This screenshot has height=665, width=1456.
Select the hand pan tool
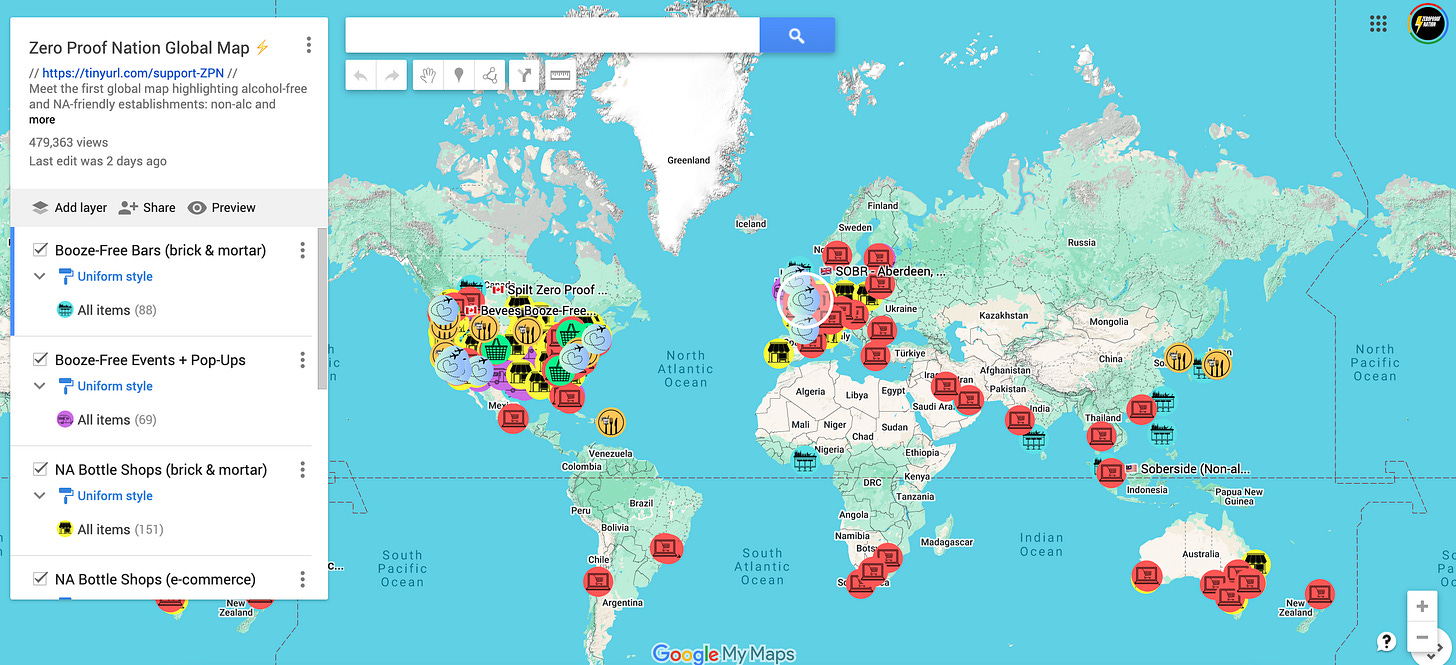pos(428,75)
